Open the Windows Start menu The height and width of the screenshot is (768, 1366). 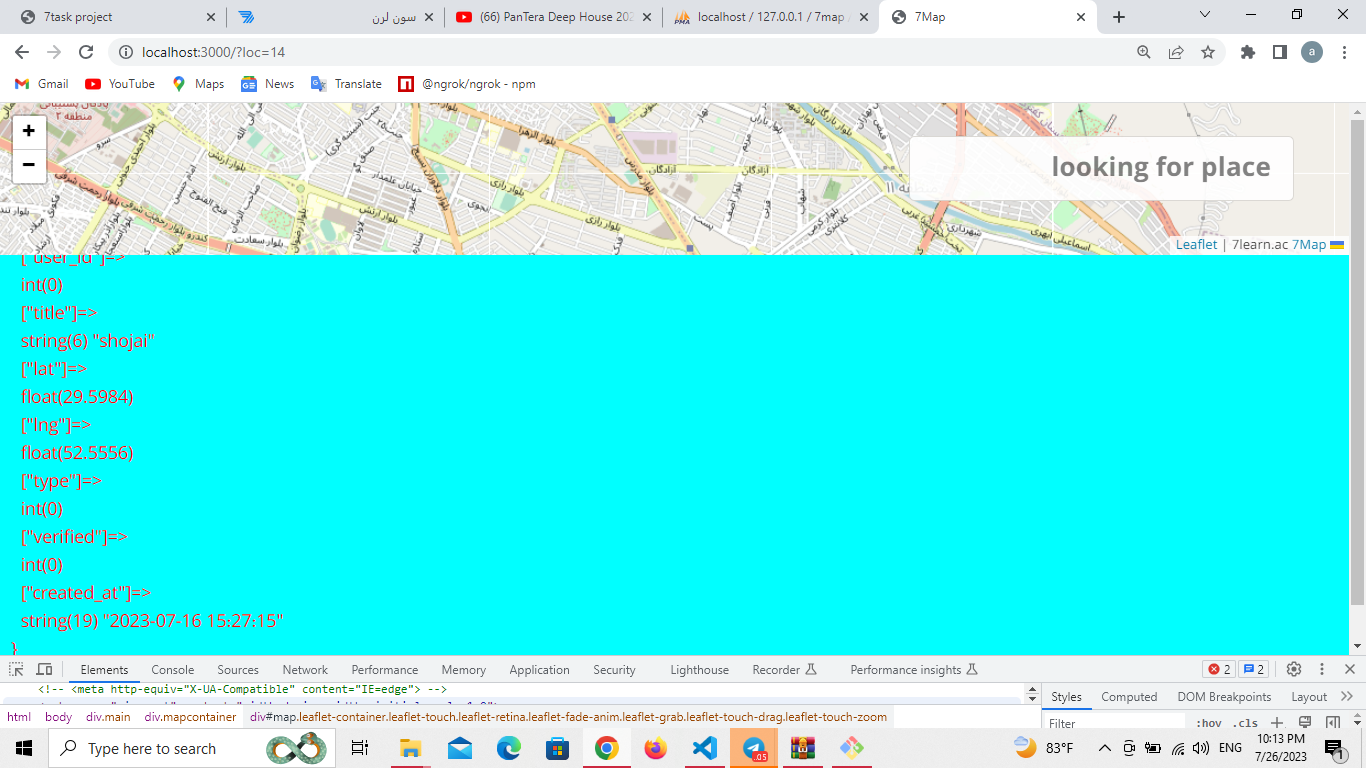coord(23,748)
